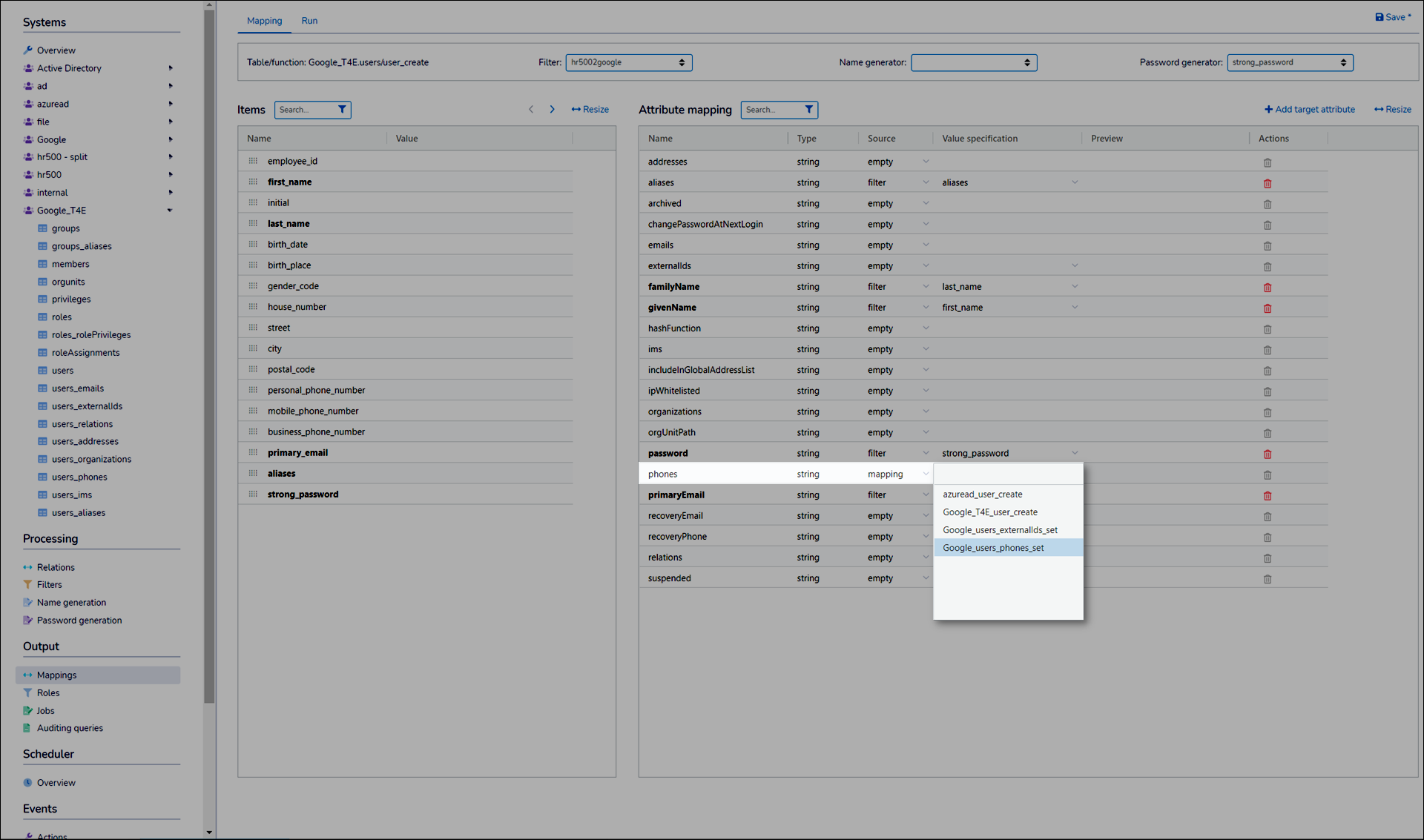Image resolution: width=1424 pixels, height=840 pixels.
Task: Open the Name generator dropdown
Action: point(973,63)
